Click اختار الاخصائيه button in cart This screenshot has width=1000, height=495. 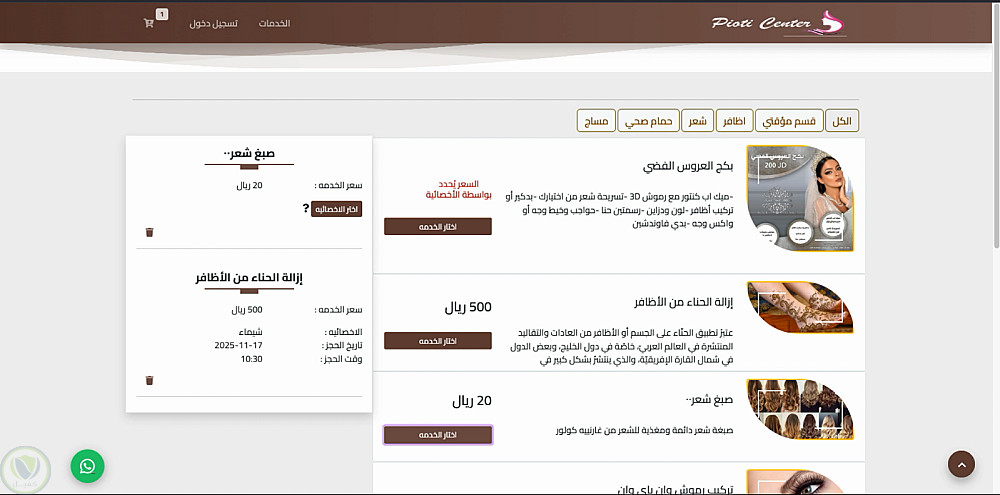point(336,209)
